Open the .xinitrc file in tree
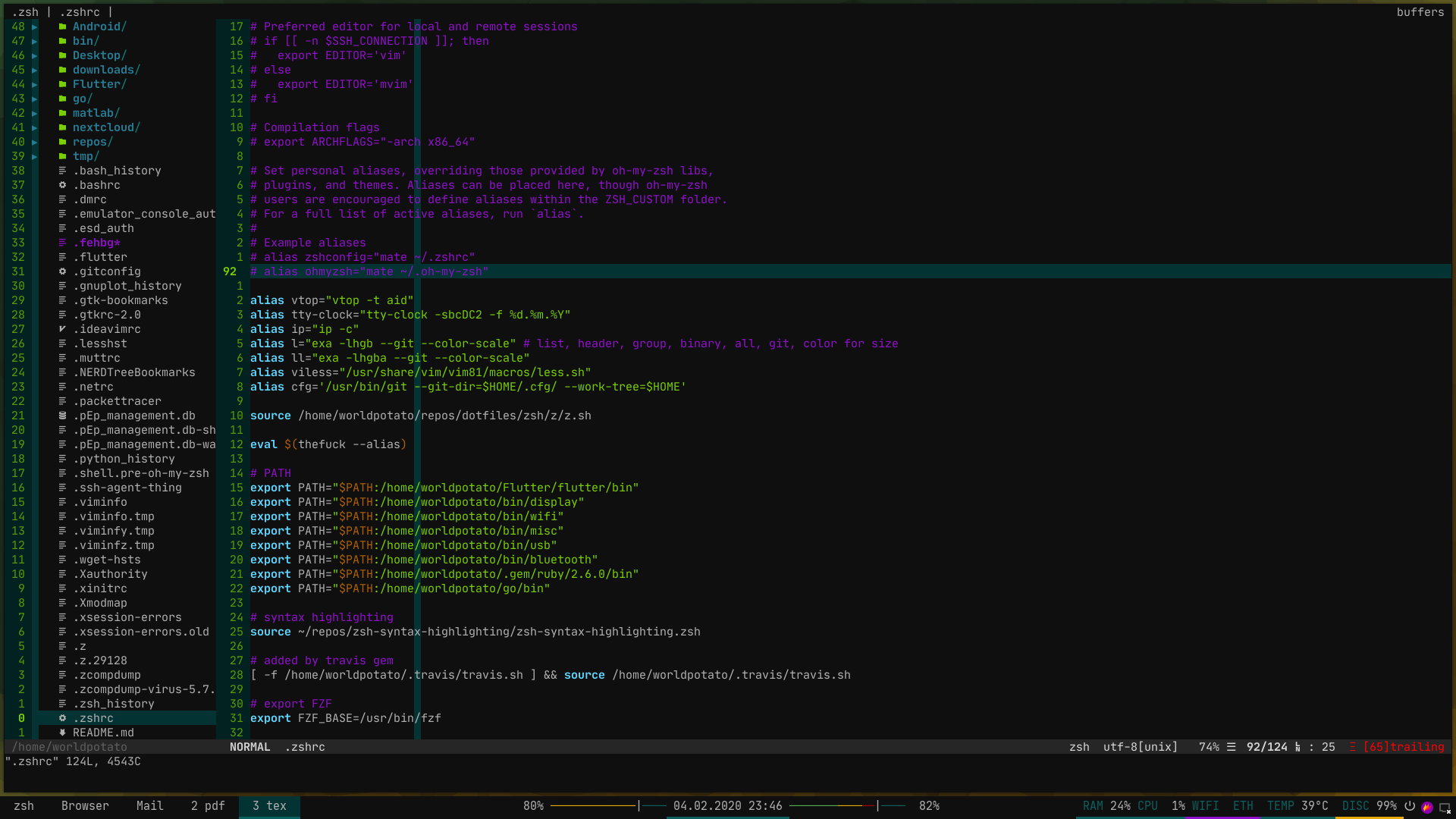The image size is (1456, 819). [100, 588]
